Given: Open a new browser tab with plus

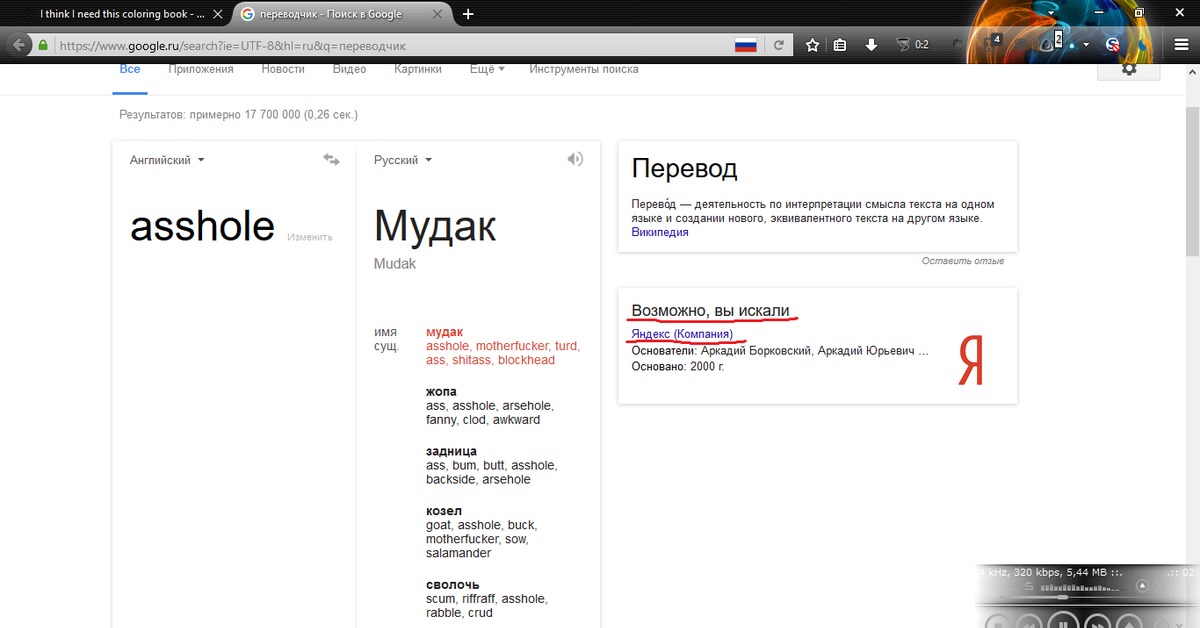Looking at the screenshot, I should [x=468, y=14].
